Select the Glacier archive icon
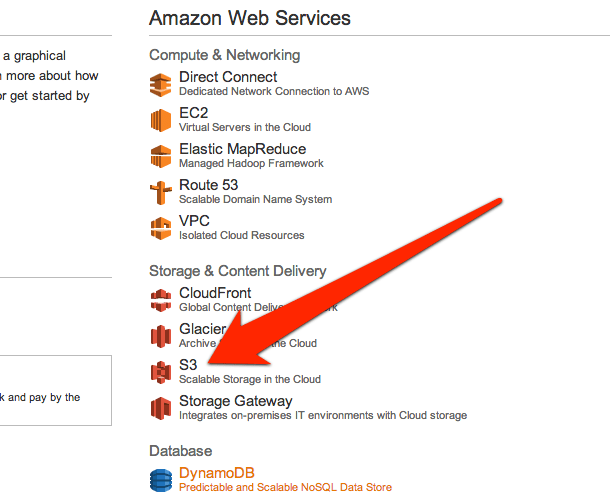The width and height of the screenshot is (610, 494). coord(161,336)
